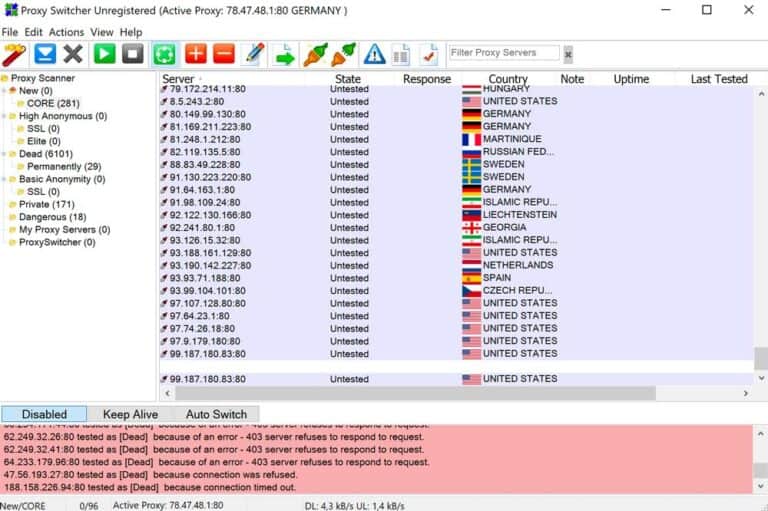Collapse the Basic Anonymity (0) tree node
768x511 pixels.
tap(4, 179)
